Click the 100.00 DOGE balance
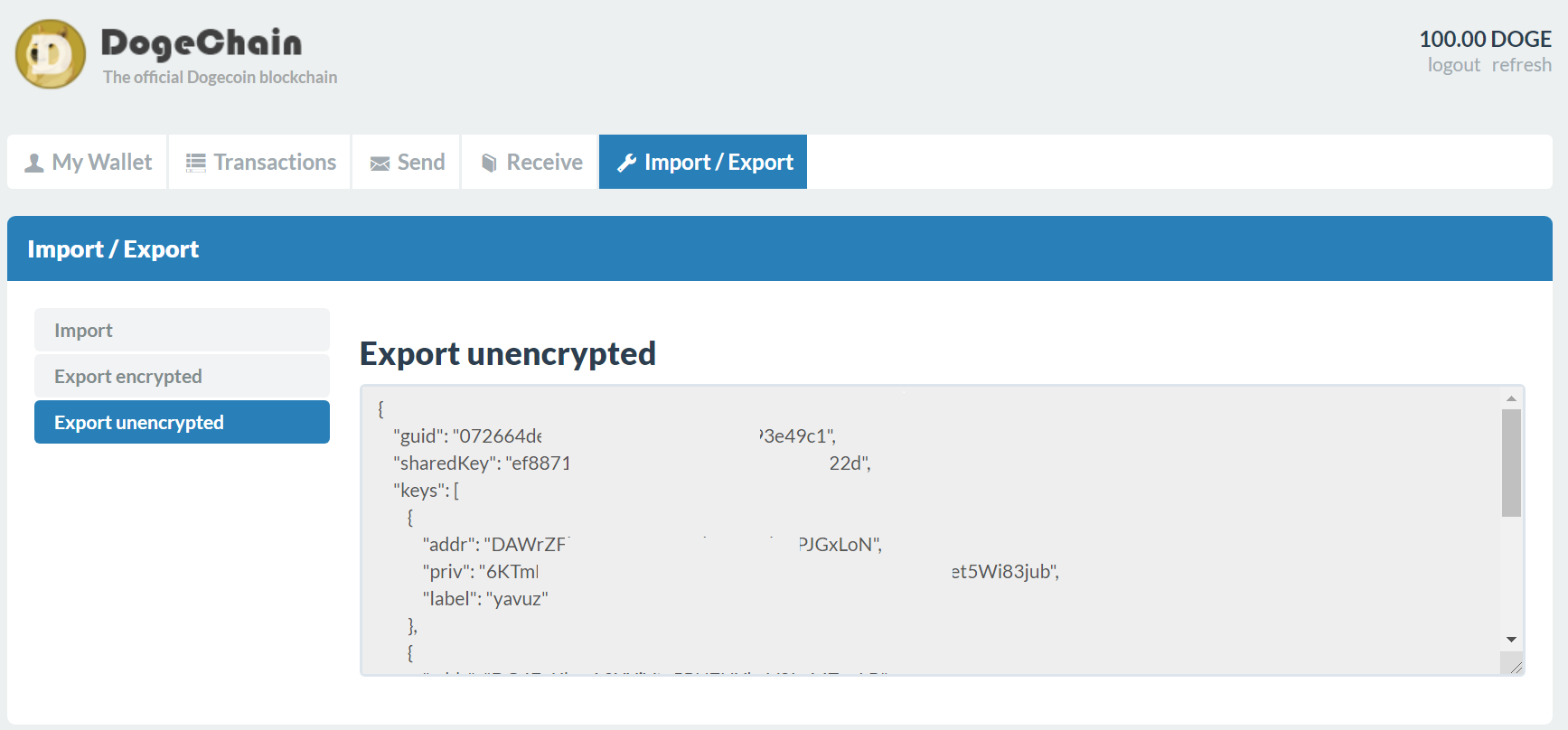 point(1485,39)
